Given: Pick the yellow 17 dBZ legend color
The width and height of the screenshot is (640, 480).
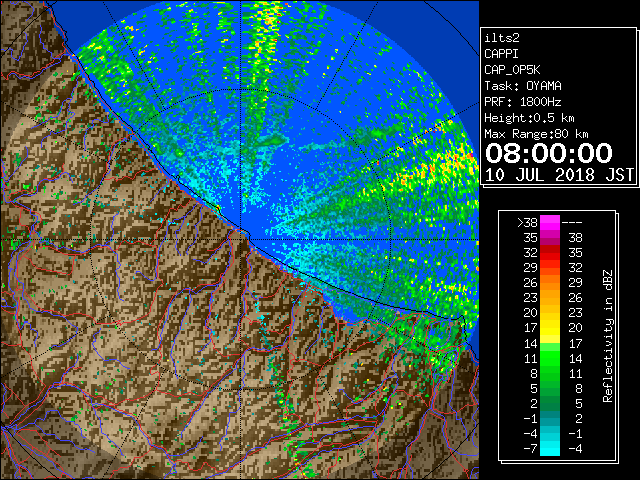Looking at the screenshot, I should coord(550,328).
